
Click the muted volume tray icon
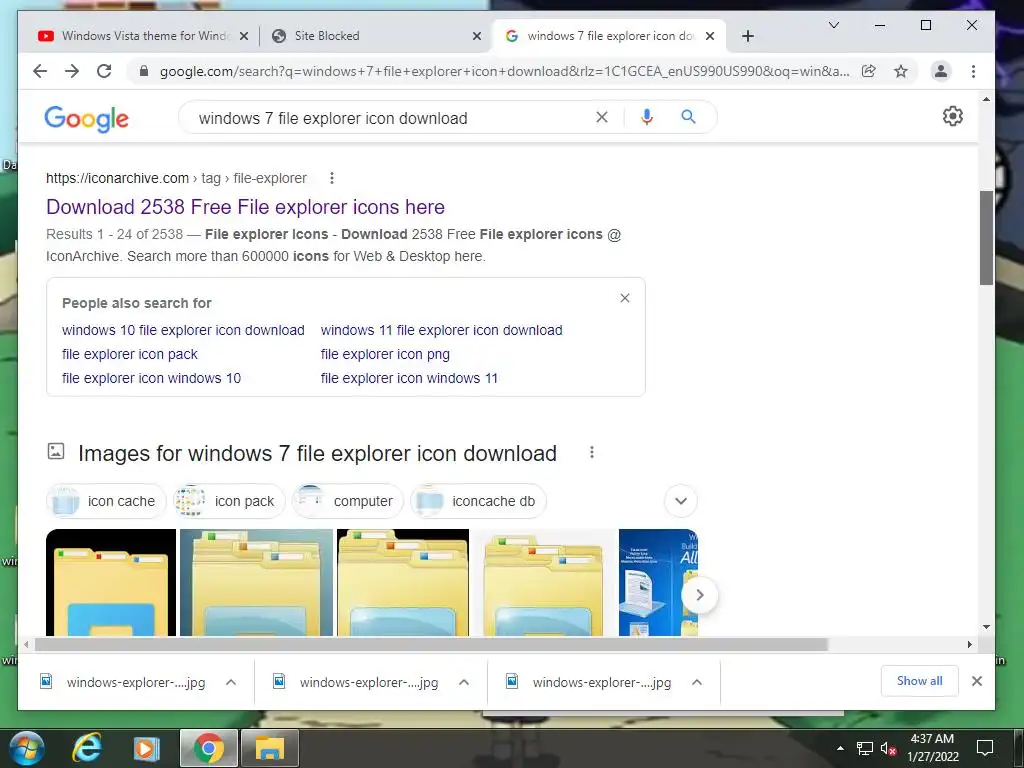coord(888,748)
